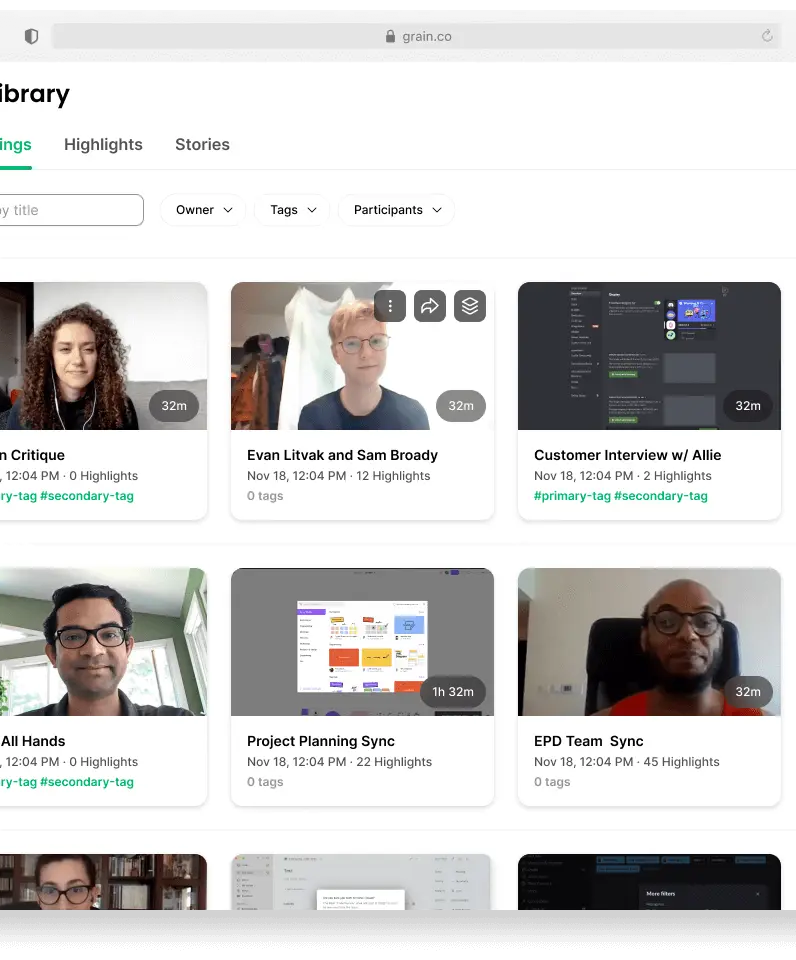This screenshot has height=960, width=796.
Task: Open the All Hands recording thumbnail
Action: click(103, 642)
